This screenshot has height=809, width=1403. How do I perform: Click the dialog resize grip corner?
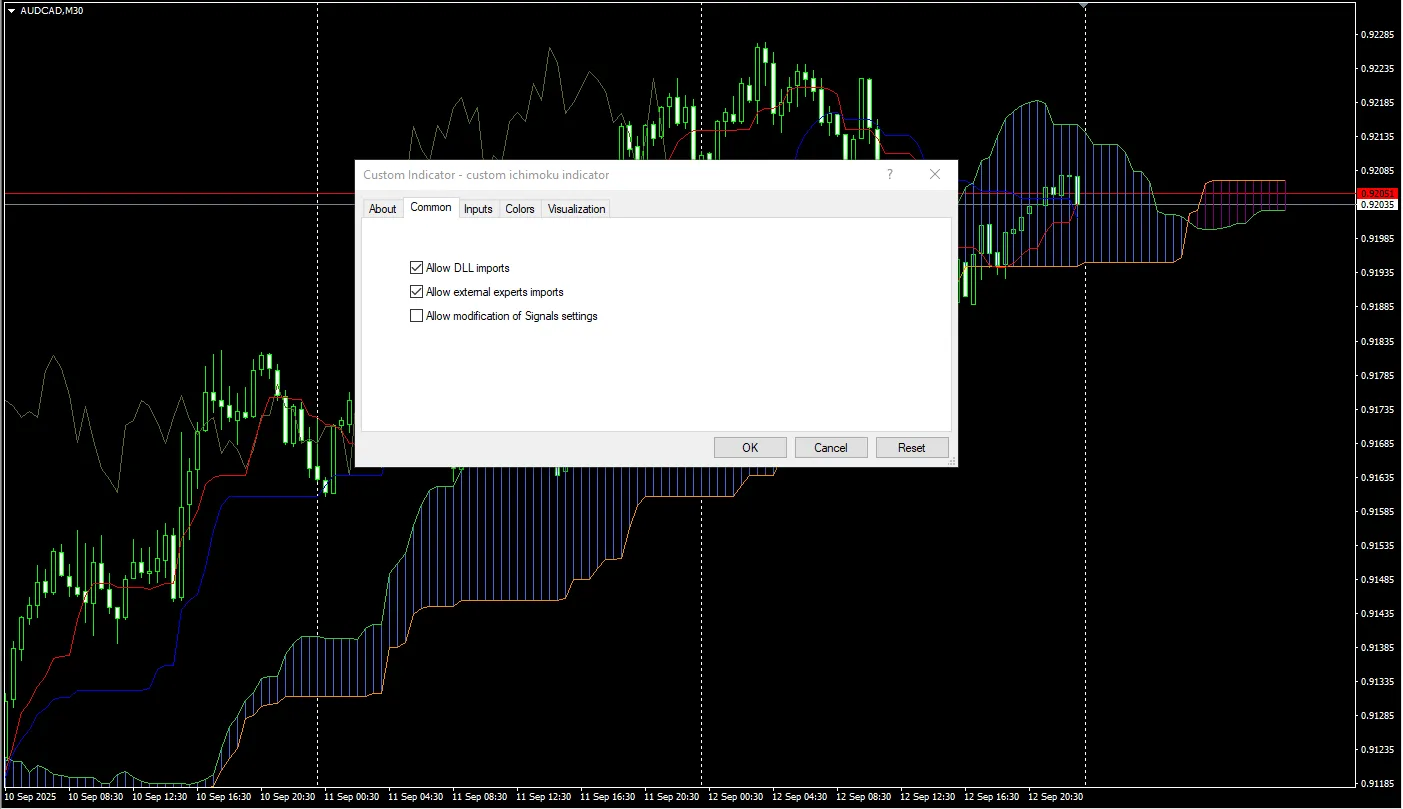[x=952, y=461]
